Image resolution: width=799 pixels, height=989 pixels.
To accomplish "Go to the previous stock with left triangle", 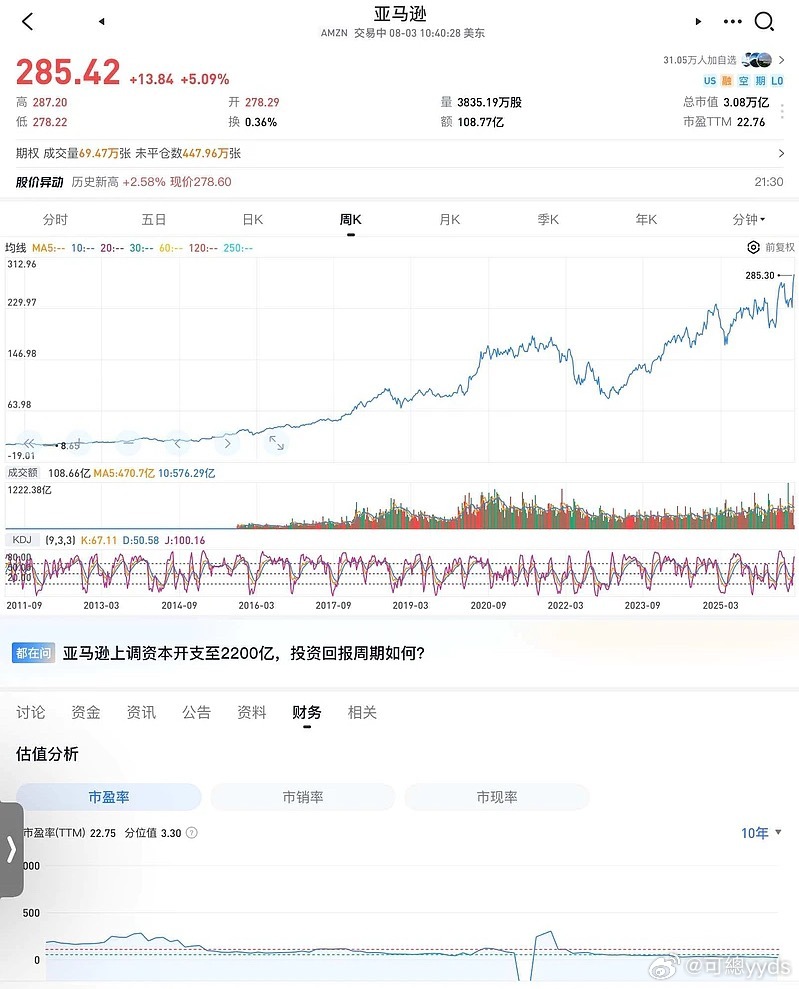I will pyautogui.click(x=101, y=21).
